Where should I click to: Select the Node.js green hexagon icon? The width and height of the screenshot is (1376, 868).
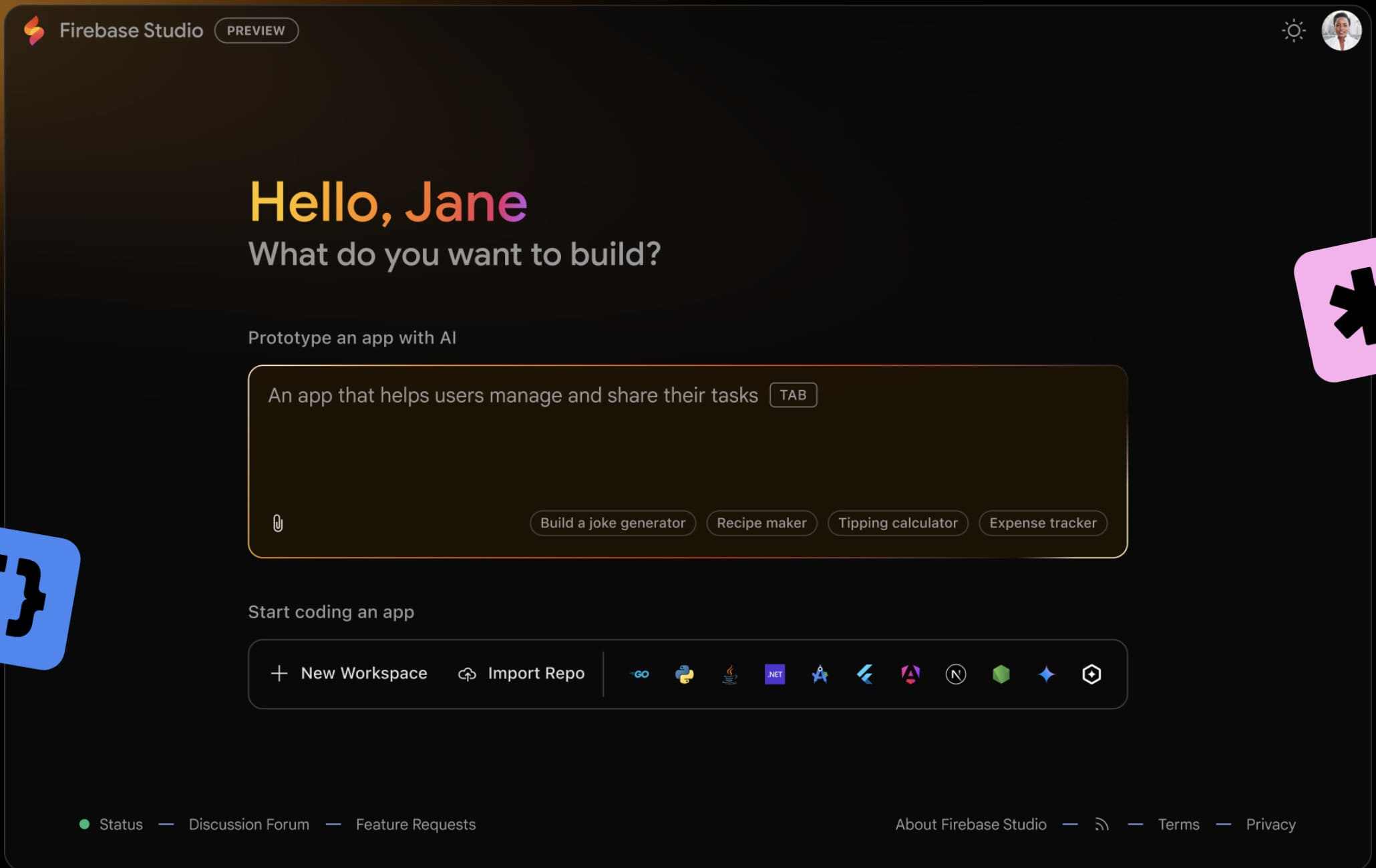click(x=1001, y=674)
